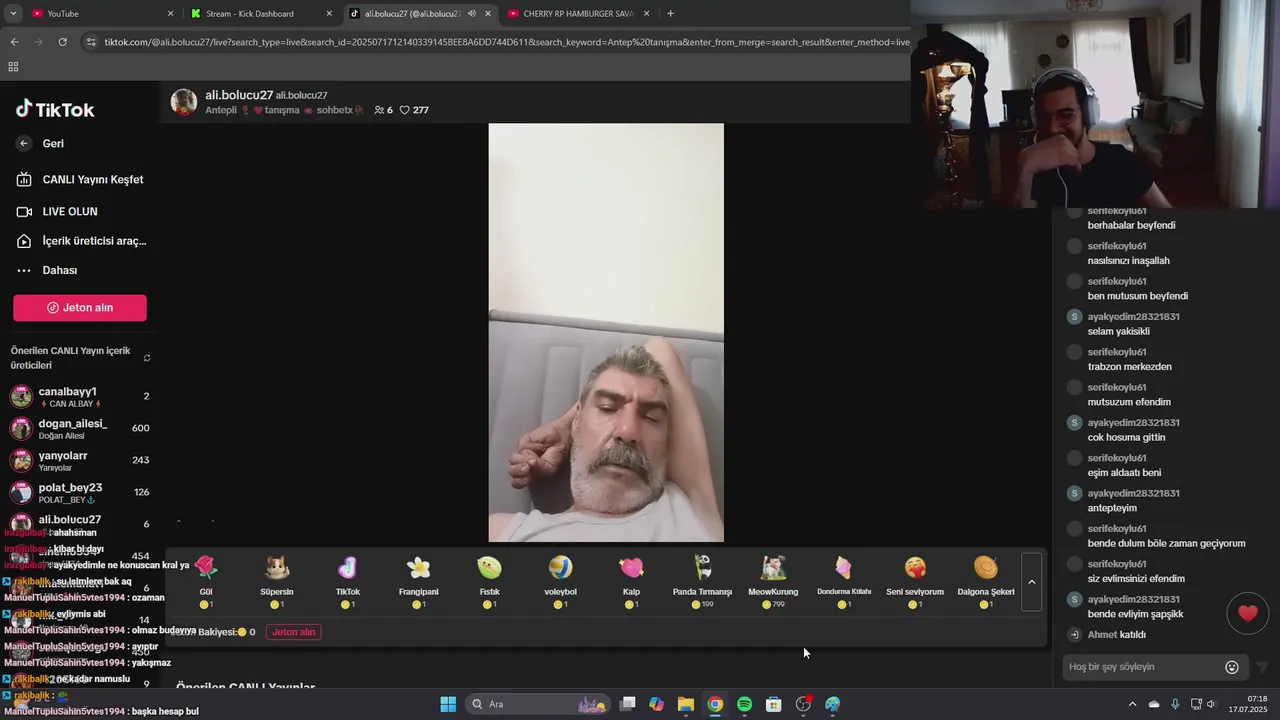Send the Frangipani flower gift
The width and height of the screenshot is (1280, 720).
418,580
